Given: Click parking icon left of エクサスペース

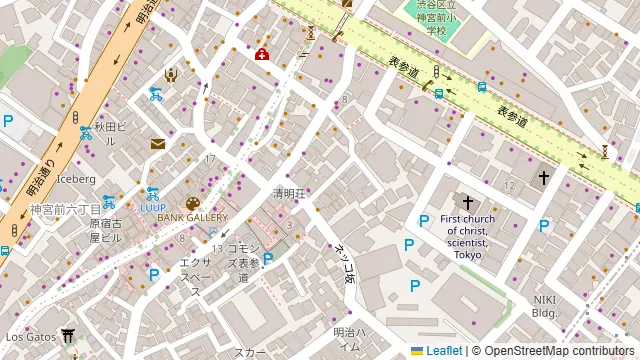Looking at the screenshot, I should coord(154,275).
